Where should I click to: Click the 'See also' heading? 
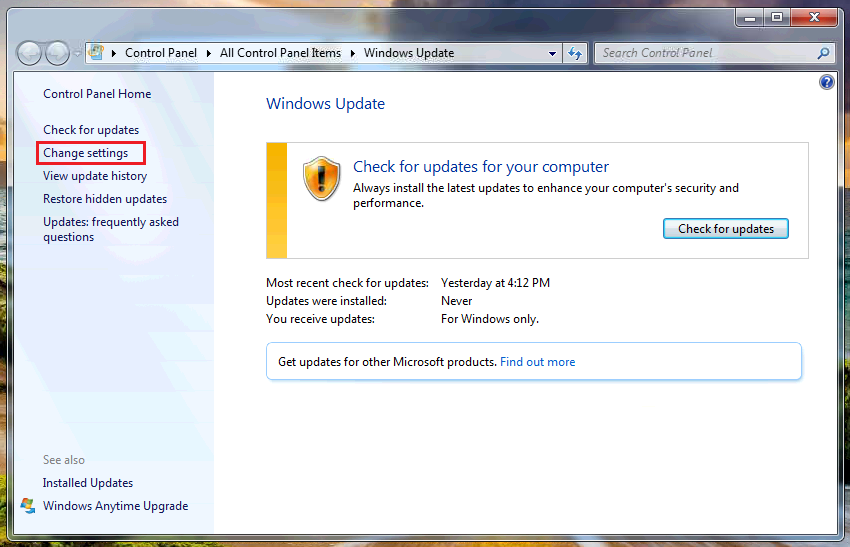tap(64, 460)
